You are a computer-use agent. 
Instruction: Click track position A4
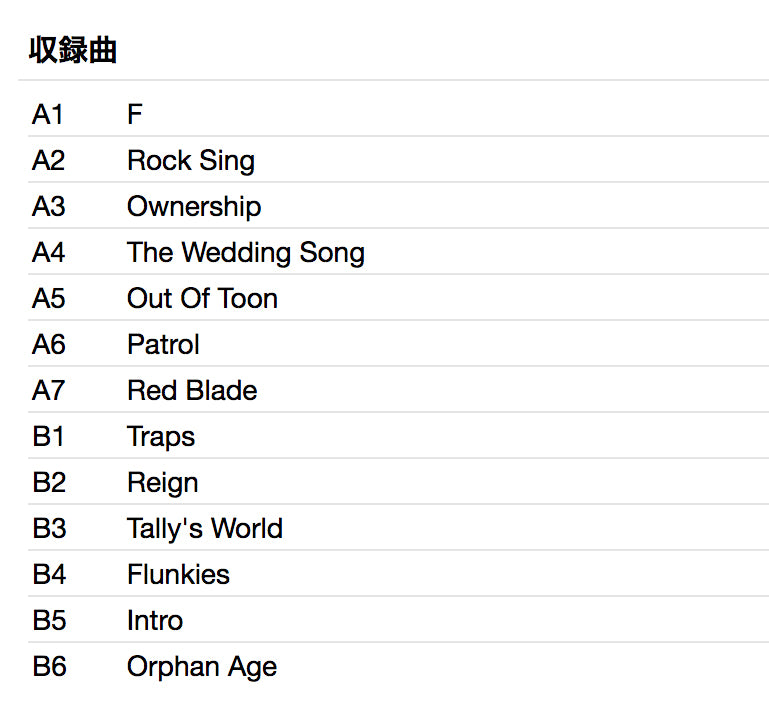point(48,253)
